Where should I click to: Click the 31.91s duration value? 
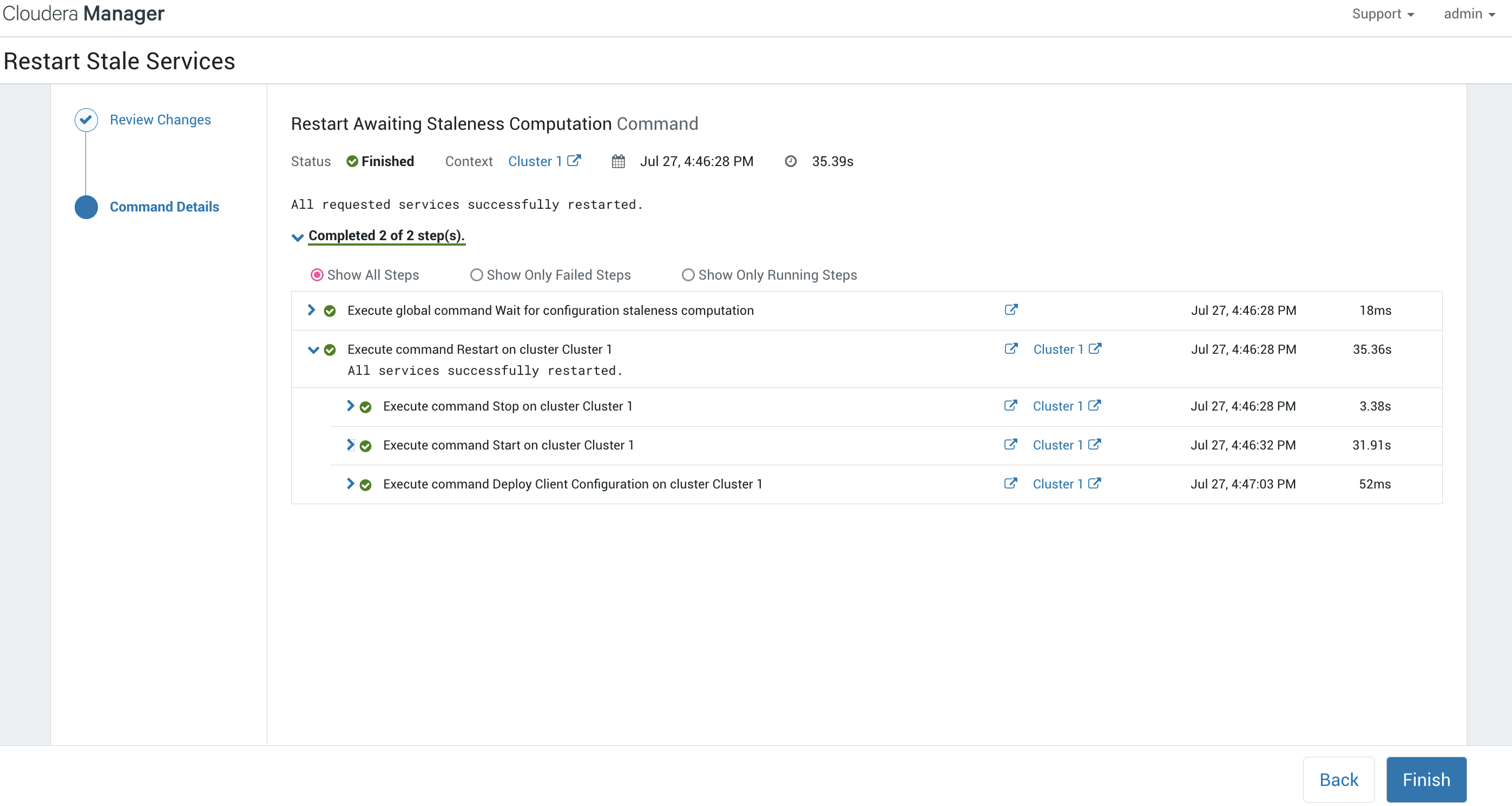coord(1371,445)
